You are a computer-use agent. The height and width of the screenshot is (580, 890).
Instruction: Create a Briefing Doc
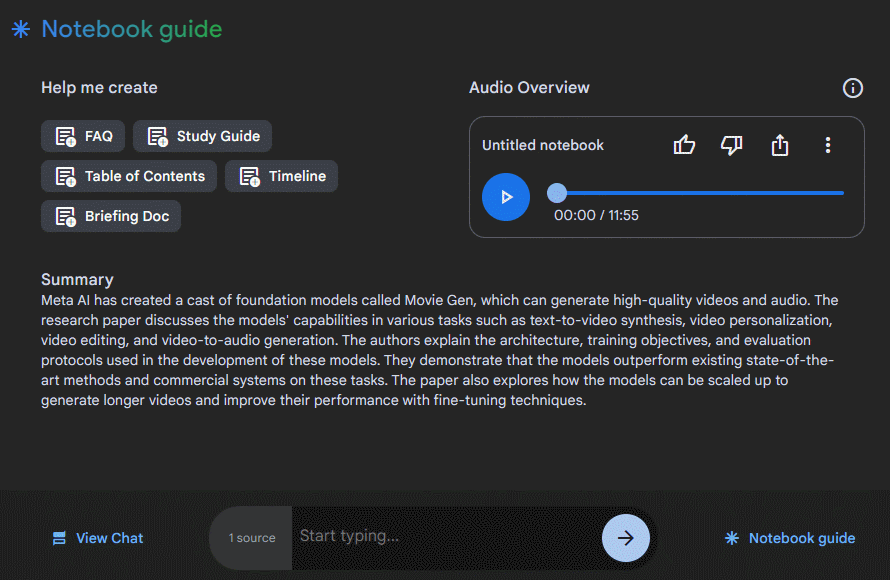tap(111, 216)
